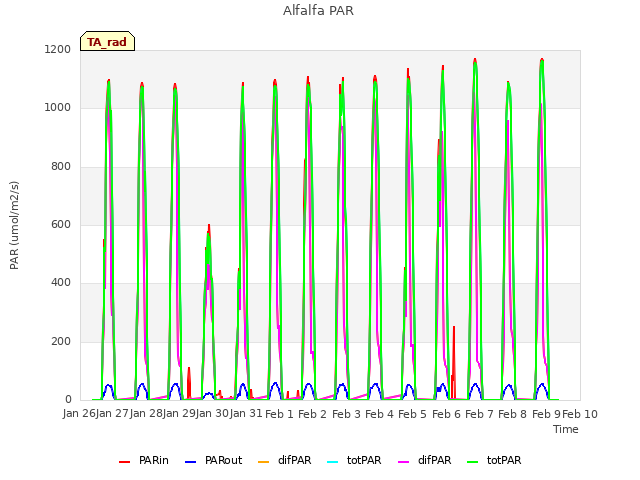Click the Jan 31 x-axis tick label
Image resolution: width=640 pixels, height=480 pixels.
(246, 414)
